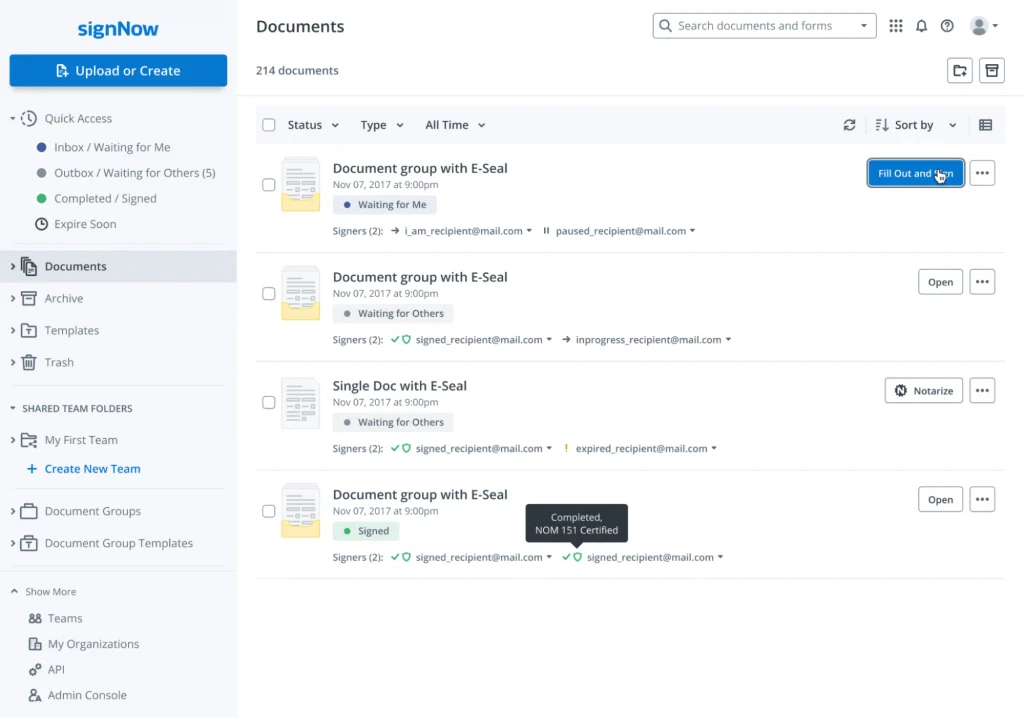The height and width of the screenshot is (718, 1024).
Task: Open more options for Single Doc with E-Seal
Action: coord(982,390)
